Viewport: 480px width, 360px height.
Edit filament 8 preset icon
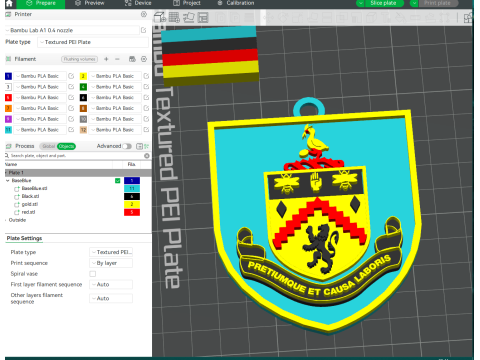146,108
